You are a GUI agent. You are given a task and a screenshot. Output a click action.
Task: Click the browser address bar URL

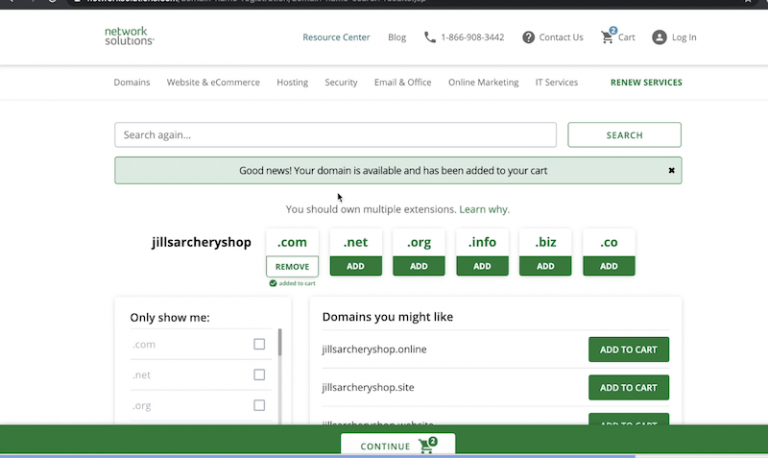click(x=255, y=1)
